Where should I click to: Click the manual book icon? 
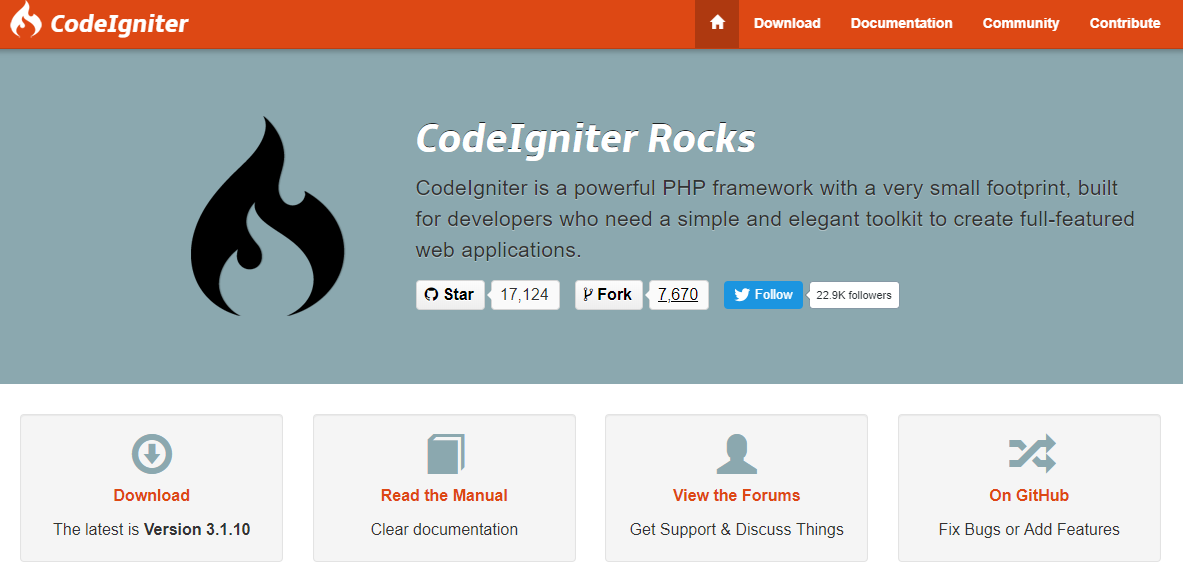pyautogui.click(x=445, y=454)
